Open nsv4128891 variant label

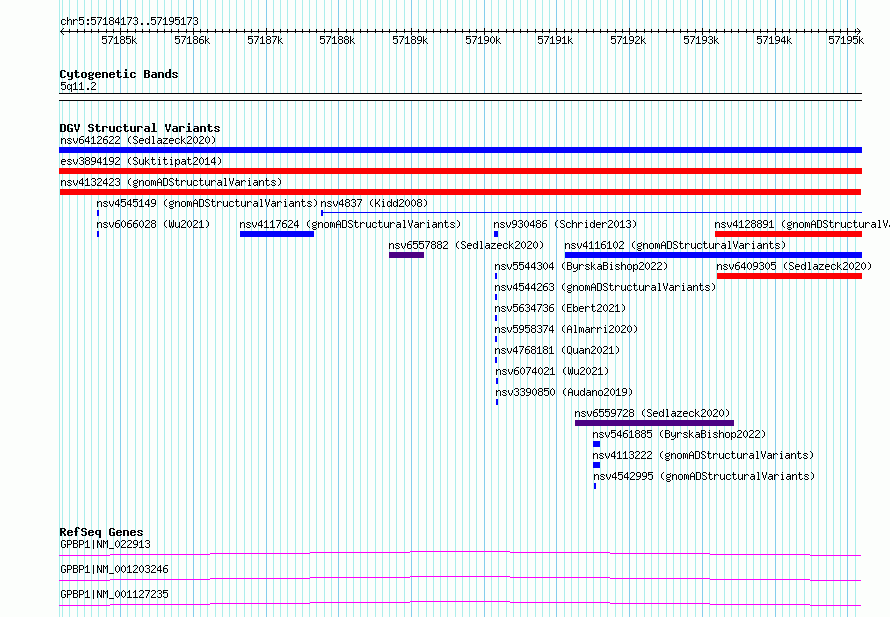[801, 224]
